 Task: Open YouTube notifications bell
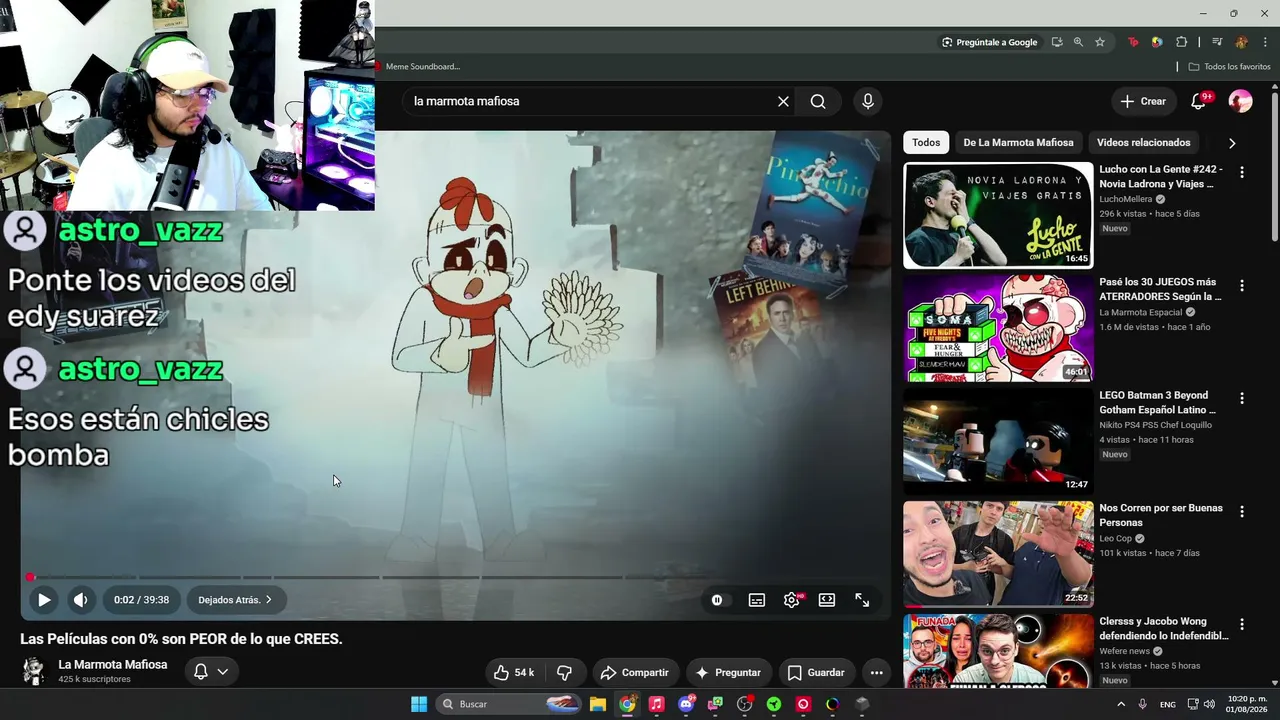coord(1198,101)
